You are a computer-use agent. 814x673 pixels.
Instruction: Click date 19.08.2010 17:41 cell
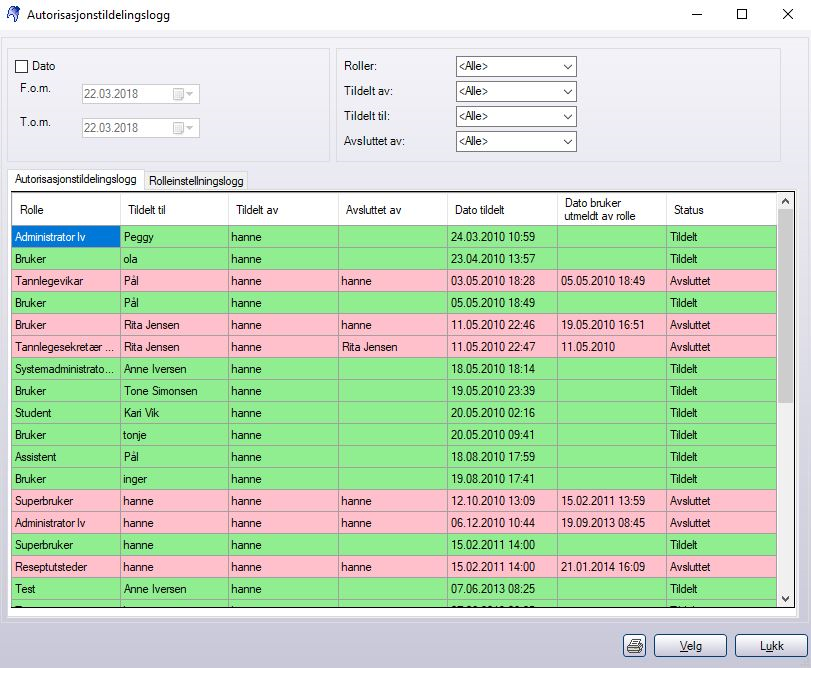[503, 479]
